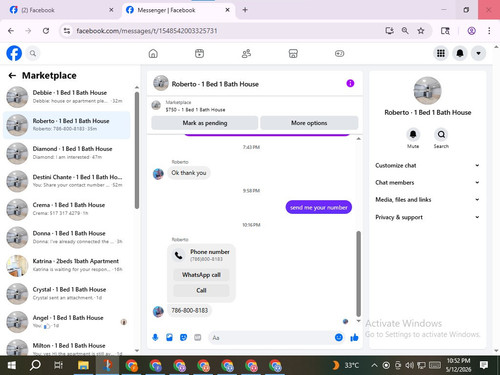Click the browser back arrow
The height and width of the screenshot is (375, 500).
11,31
